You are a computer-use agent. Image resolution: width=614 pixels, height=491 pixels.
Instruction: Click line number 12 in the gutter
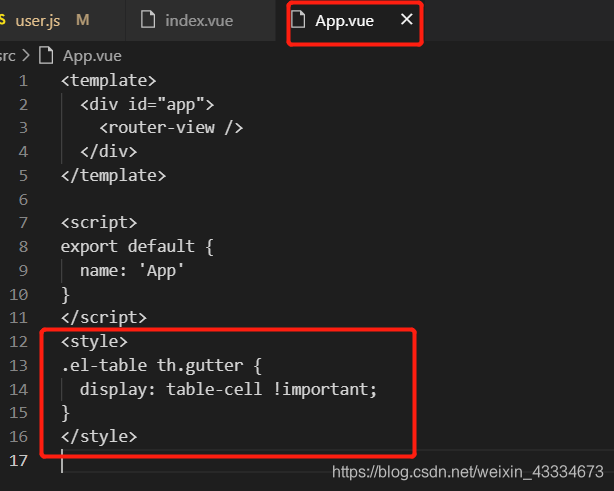click(18, 342)
